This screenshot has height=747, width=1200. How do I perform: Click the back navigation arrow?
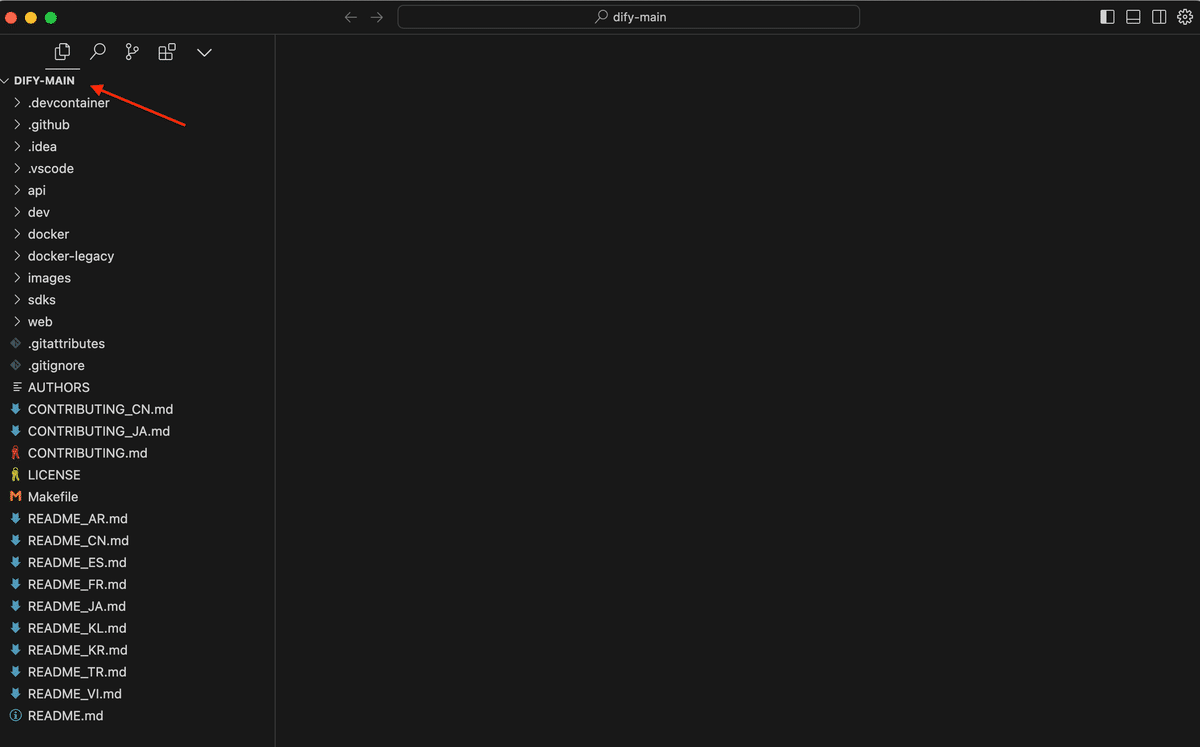(349, 16)
